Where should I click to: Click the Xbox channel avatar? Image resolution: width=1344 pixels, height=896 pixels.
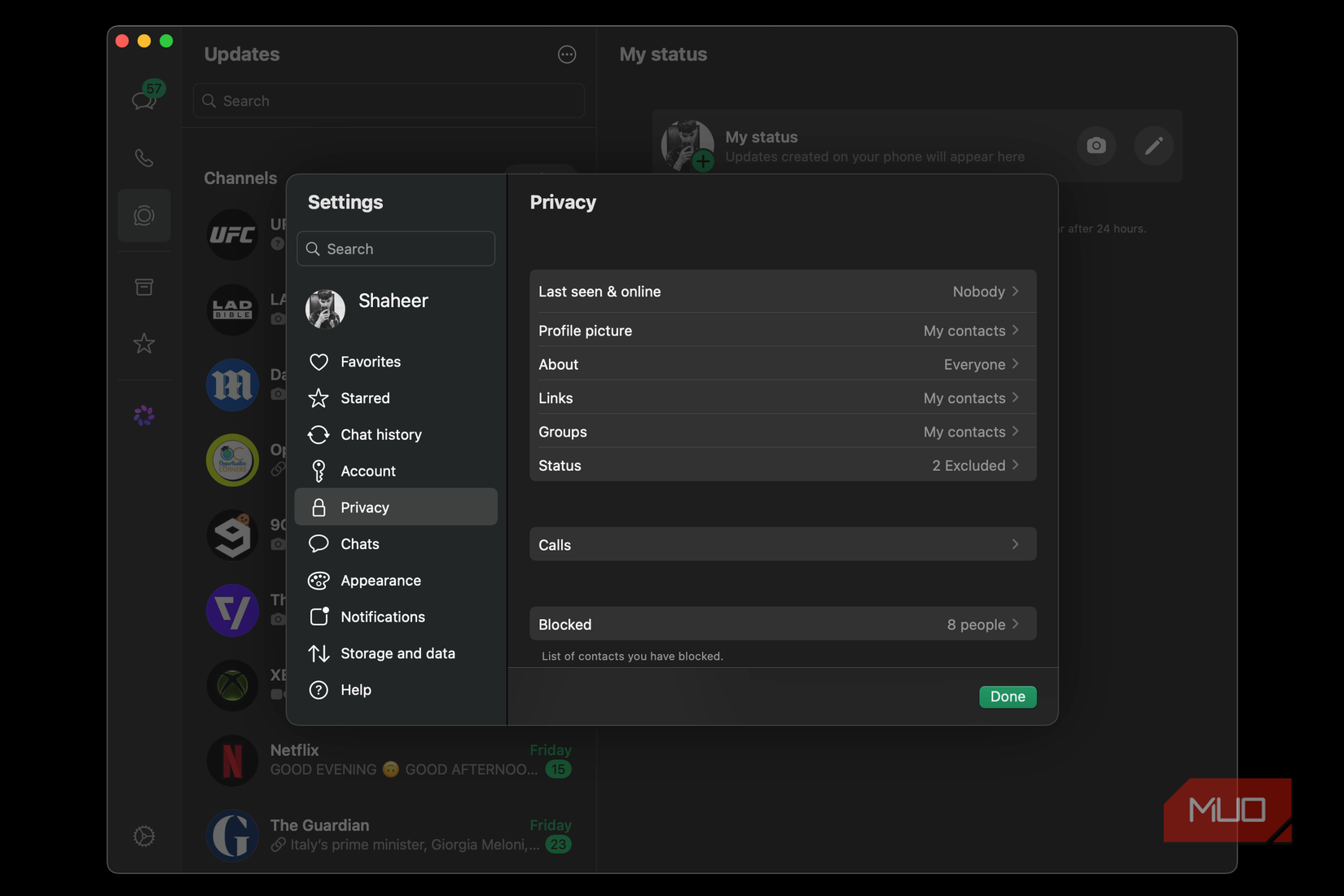232,685
